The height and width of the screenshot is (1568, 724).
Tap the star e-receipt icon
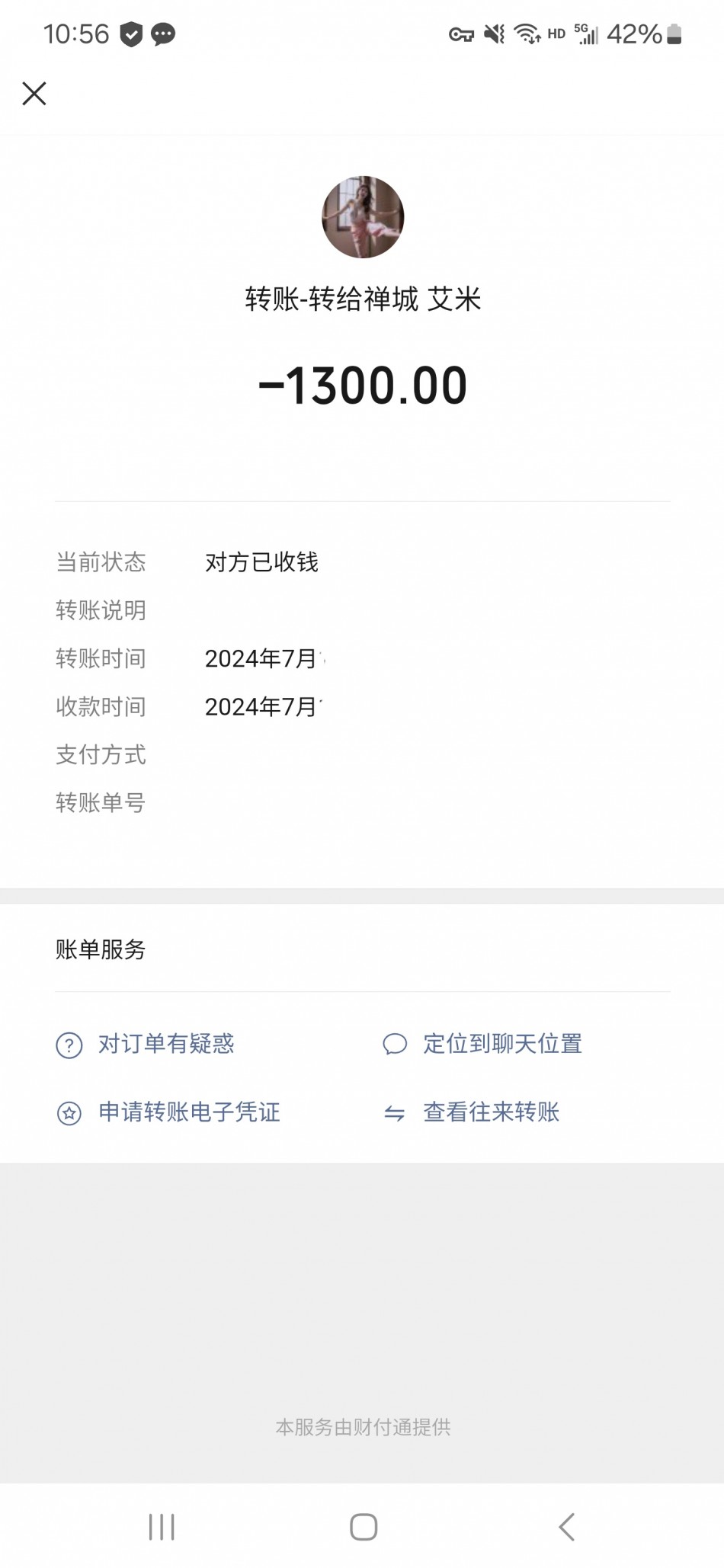69,1113
